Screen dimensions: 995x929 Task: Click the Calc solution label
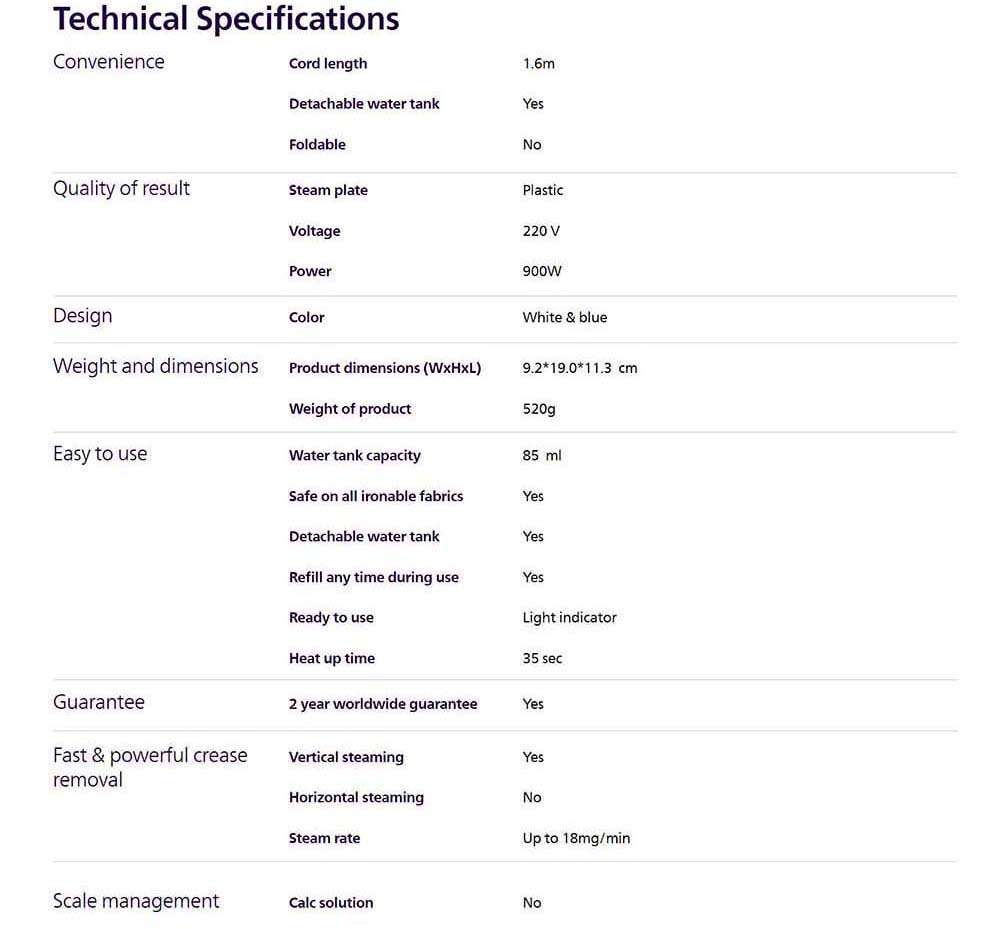(331, 903)
